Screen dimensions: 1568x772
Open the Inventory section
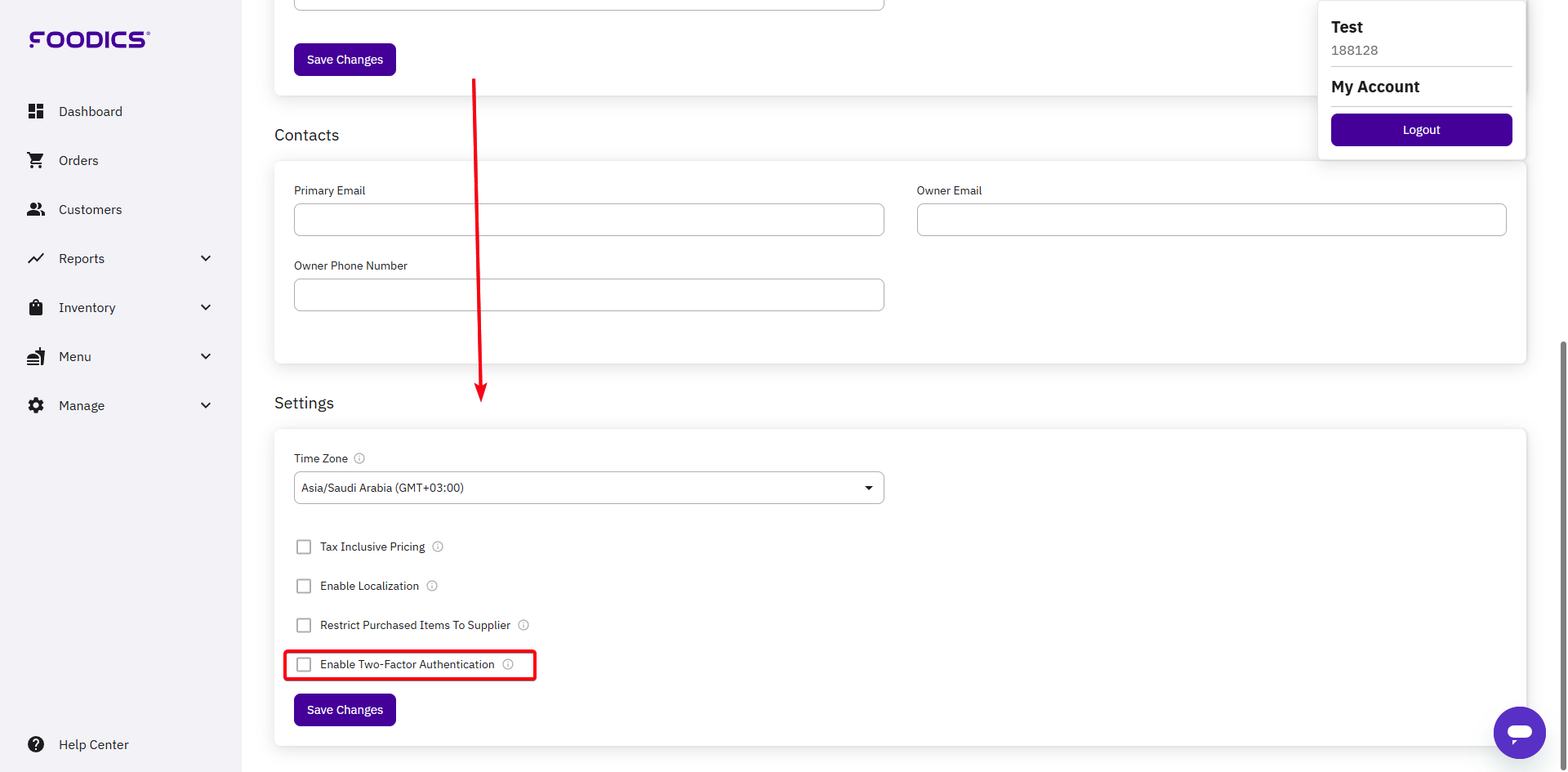[x=87, y=307]
